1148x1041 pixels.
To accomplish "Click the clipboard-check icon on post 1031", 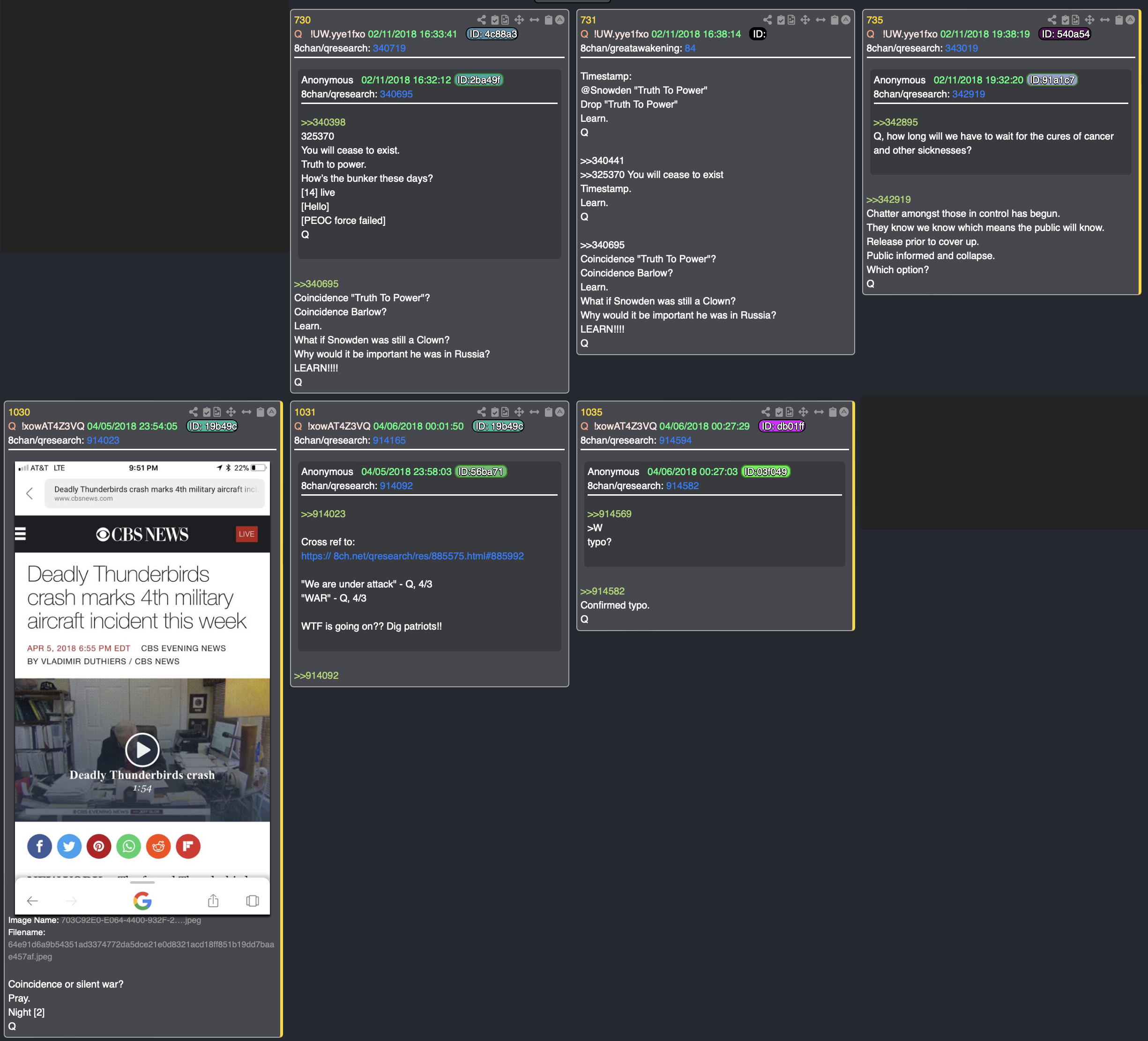I will [x=495, y=412].
